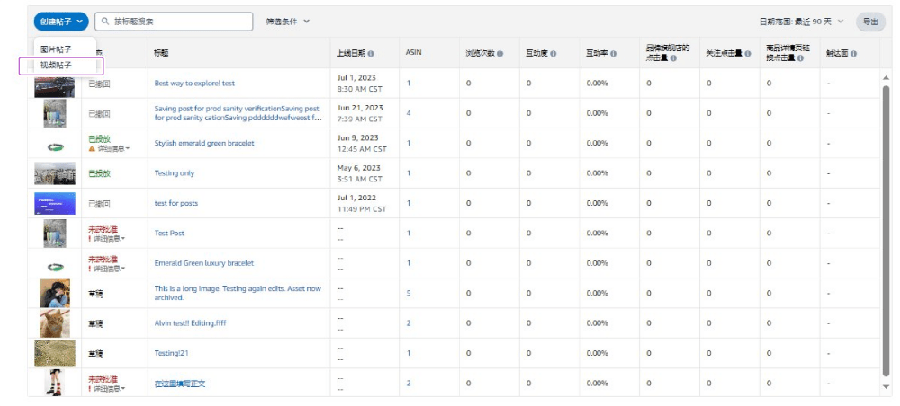Open the 'Emerald Green luxury bracelet' post link
Image resolution: width=900 pixels, height=406 pixels.
(x=204, y=263)
